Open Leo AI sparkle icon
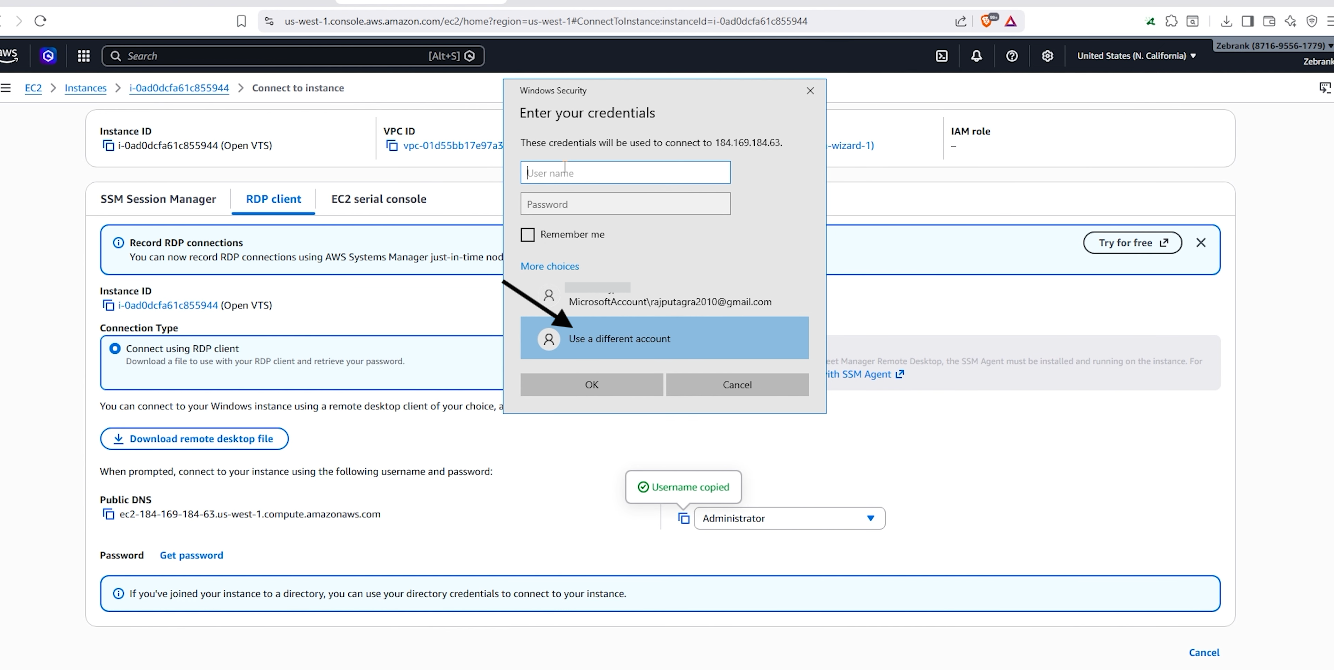Viewport: 1334px width, 670px height. pos(1290,21)
